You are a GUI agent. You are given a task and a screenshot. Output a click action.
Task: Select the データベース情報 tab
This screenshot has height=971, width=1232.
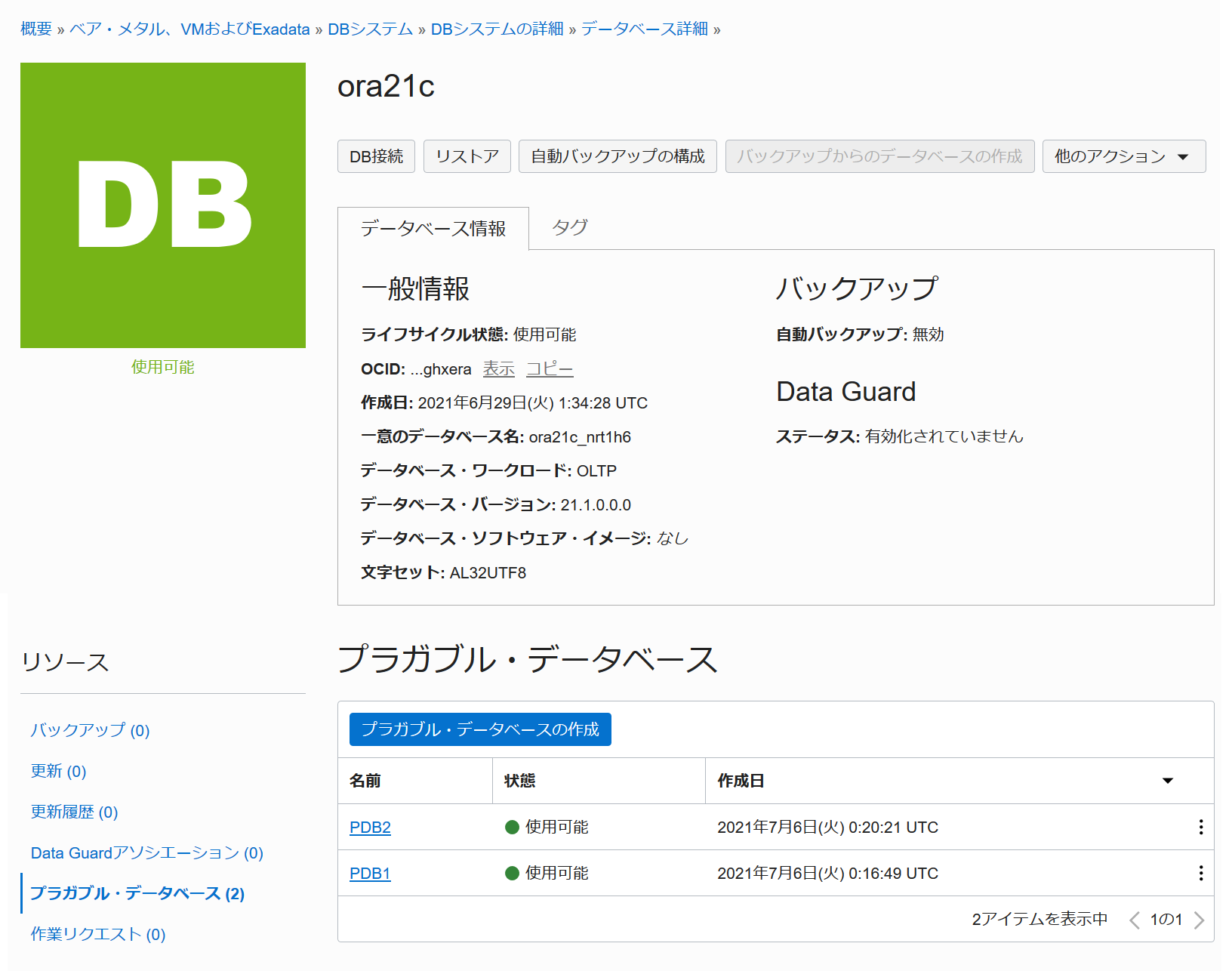point(433,229)
